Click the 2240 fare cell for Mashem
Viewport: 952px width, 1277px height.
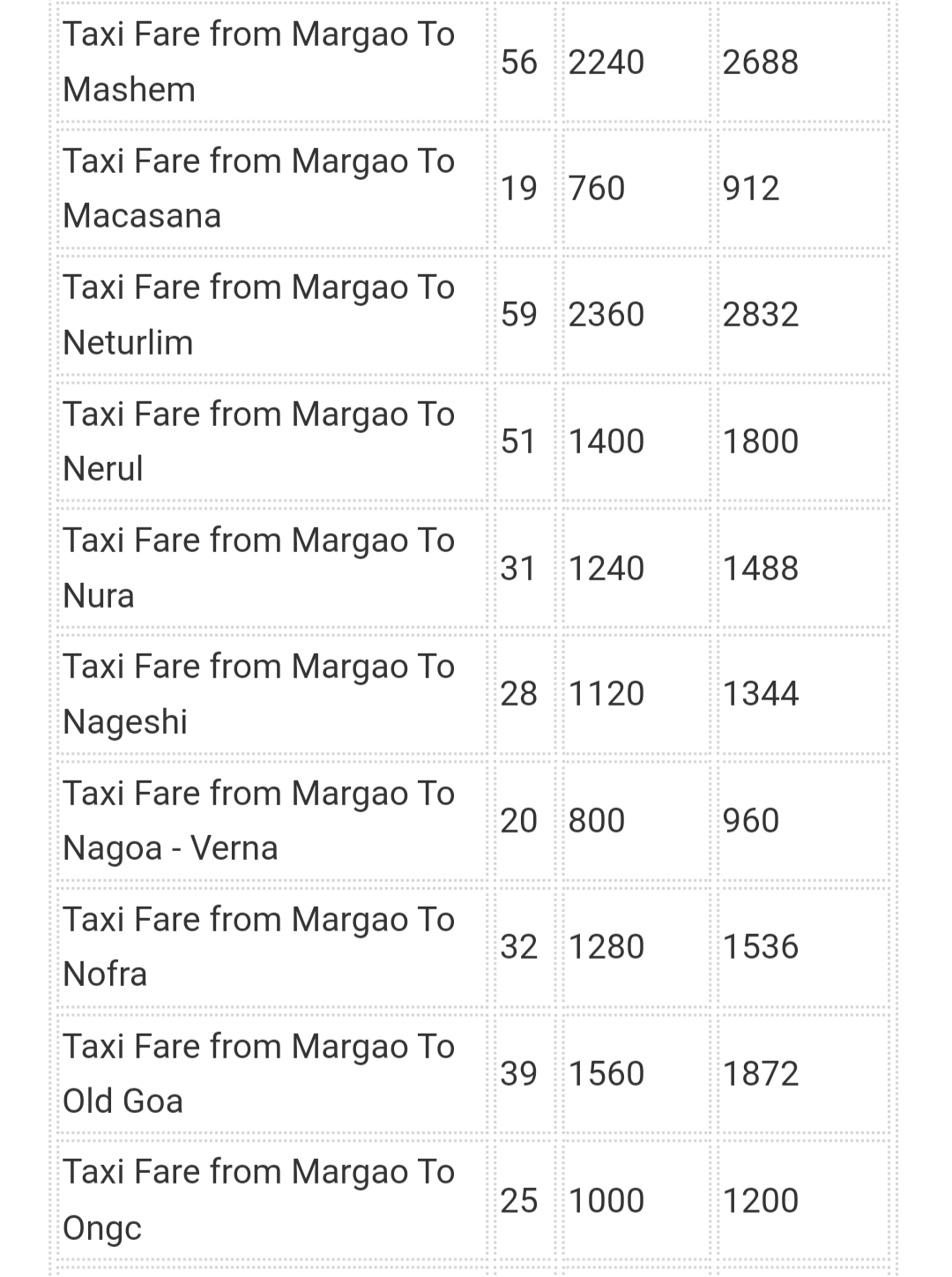(606, 62)
